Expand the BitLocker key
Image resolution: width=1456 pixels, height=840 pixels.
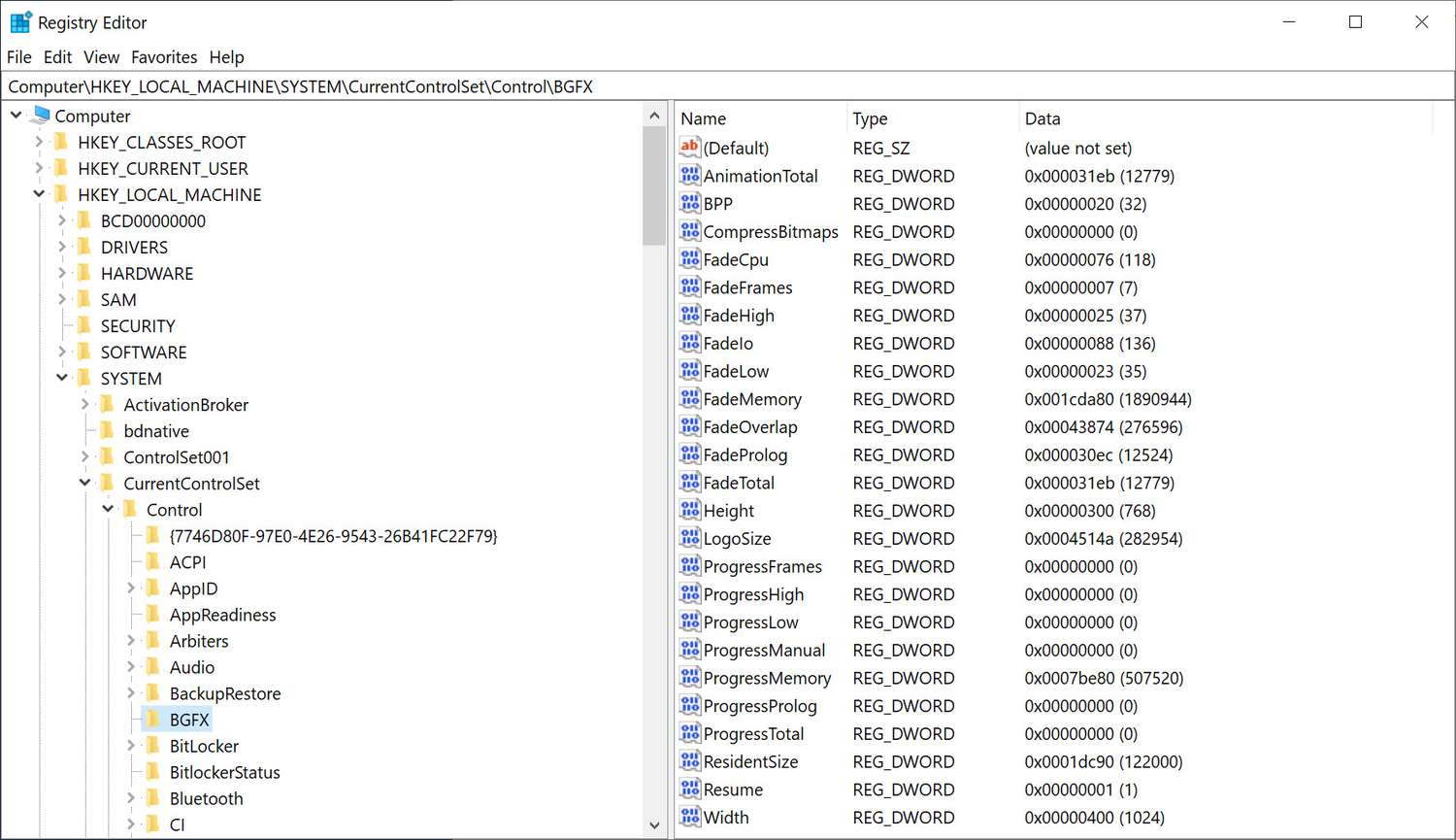pyautogui.click(x=131, y=746)
